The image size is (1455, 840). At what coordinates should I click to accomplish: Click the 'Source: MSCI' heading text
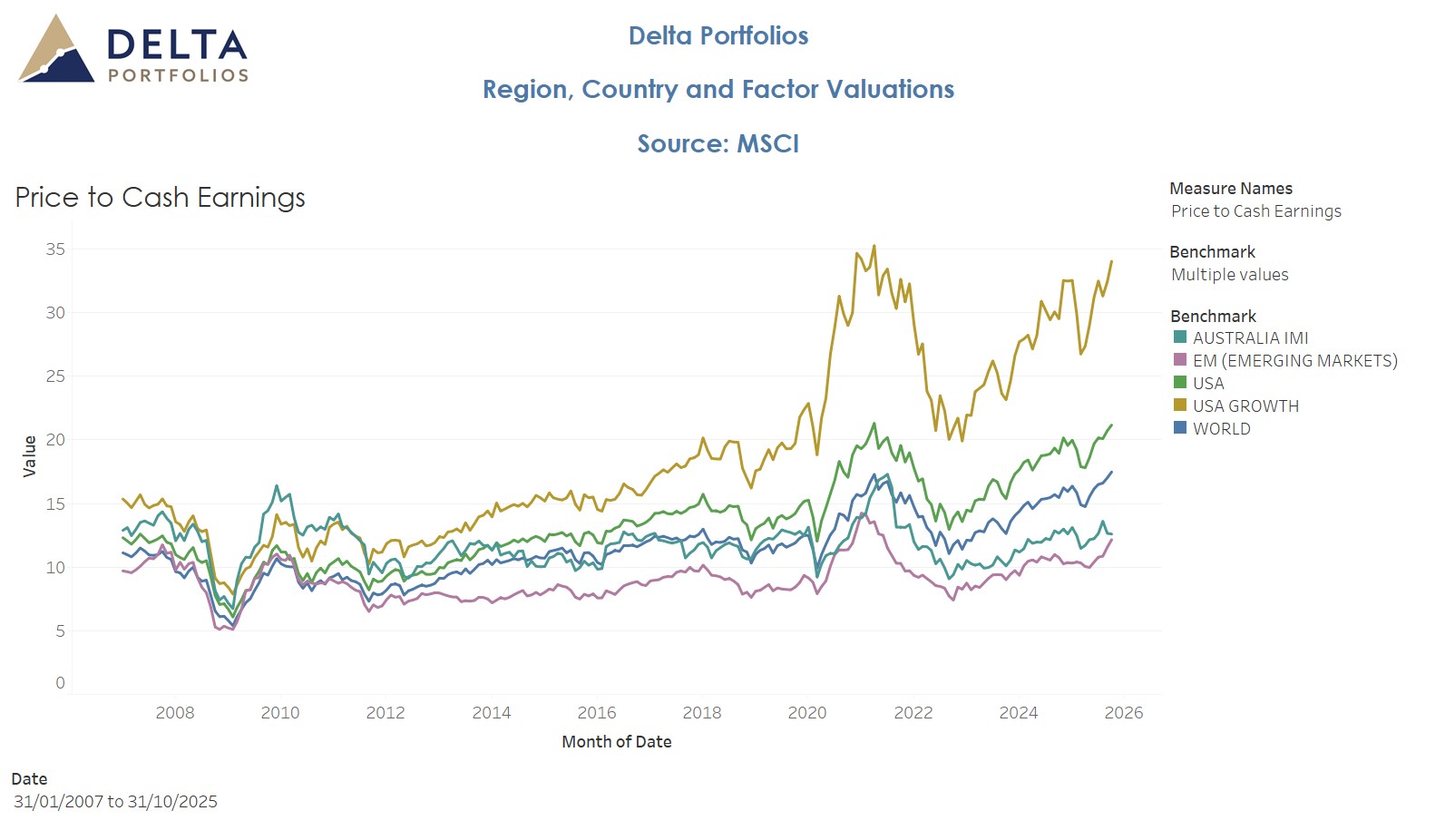point(718,144)
